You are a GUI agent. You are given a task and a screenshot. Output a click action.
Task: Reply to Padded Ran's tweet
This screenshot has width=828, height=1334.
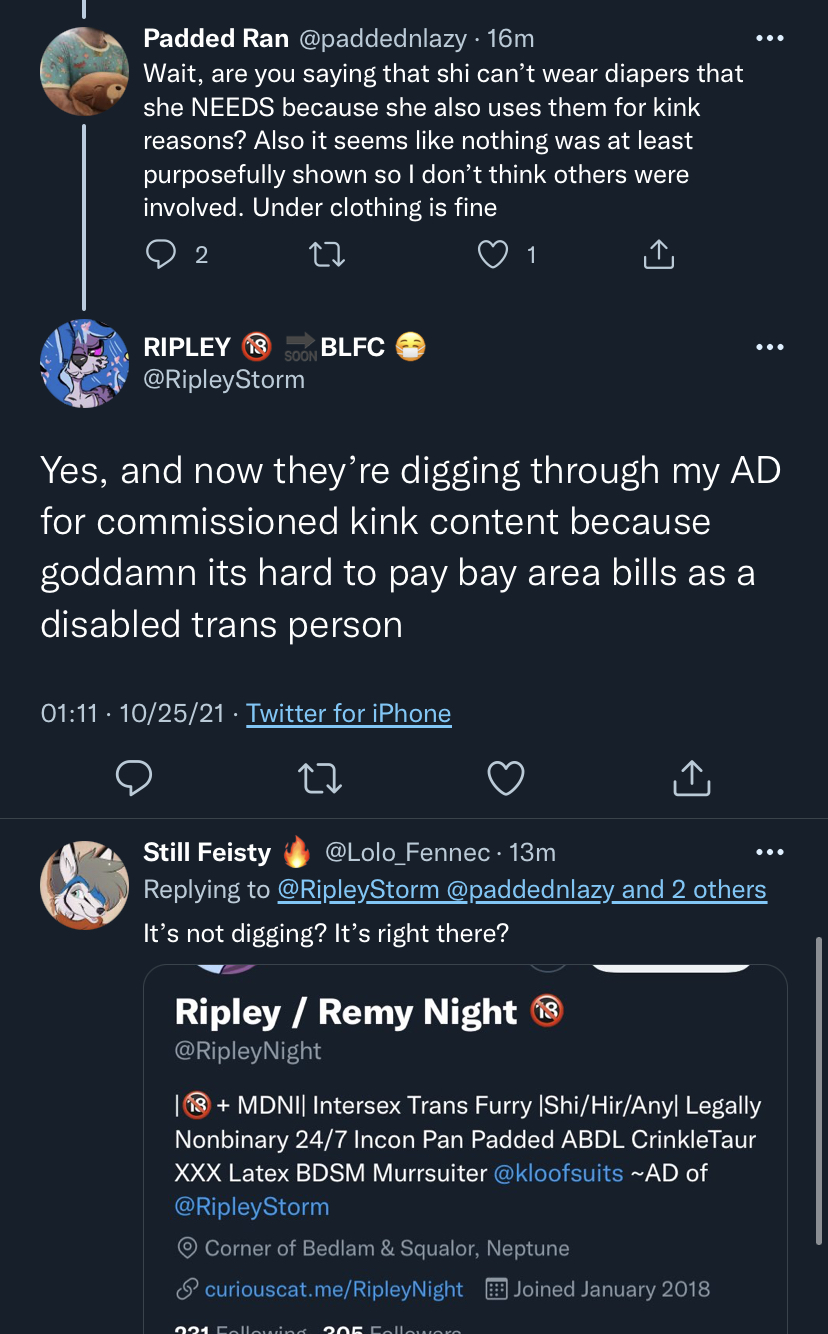(x=161, y=255)
